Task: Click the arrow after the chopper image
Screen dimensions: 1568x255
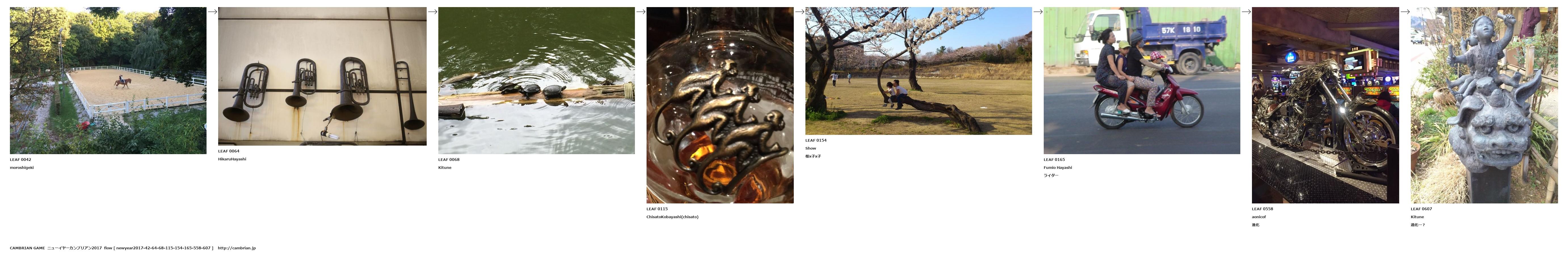Action: pyautogui.click(x=1405, y=12)
